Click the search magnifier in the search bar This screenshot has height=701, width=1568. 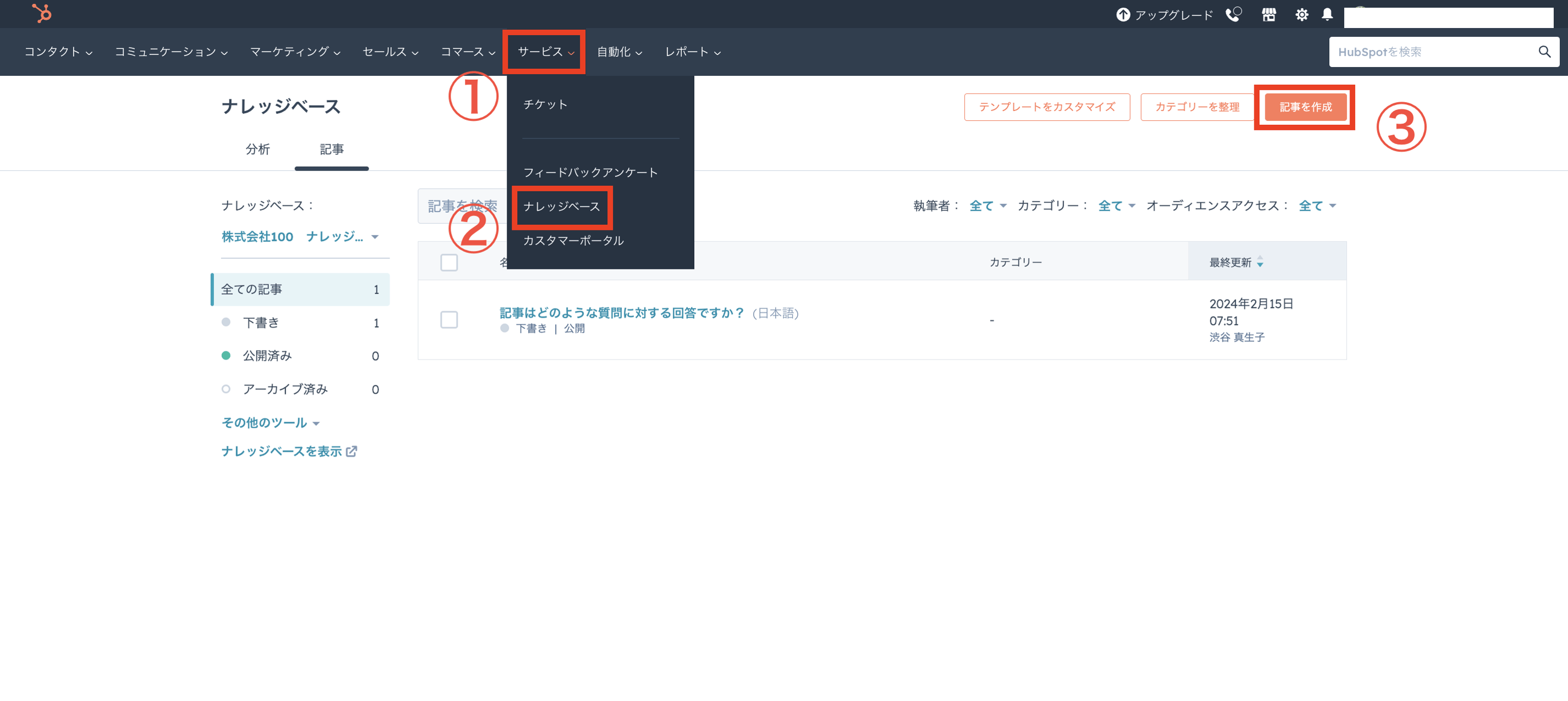[x=1544, y=52]
